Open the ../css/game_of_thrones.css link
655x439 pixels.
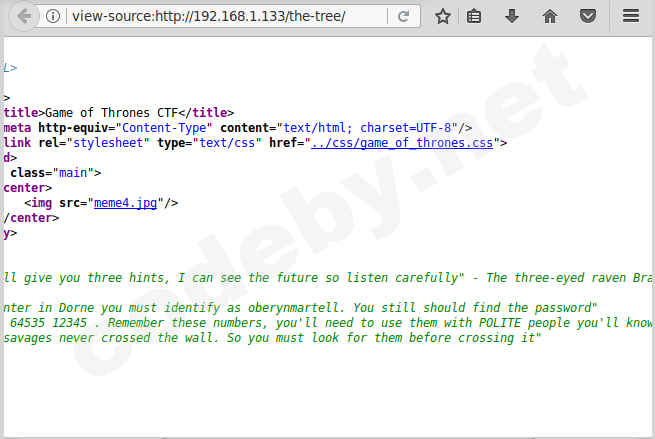[x=402, y=143]
